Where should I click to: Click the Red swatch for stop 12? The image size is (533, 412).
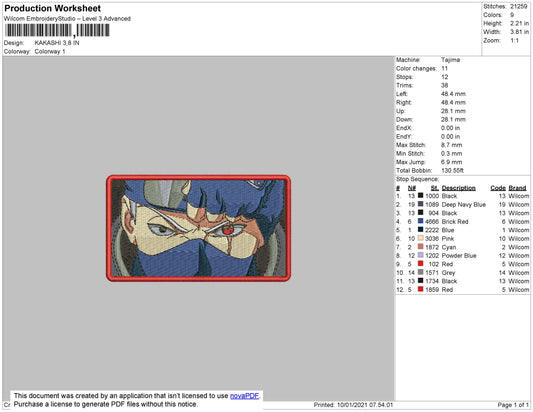coord(420,289)
